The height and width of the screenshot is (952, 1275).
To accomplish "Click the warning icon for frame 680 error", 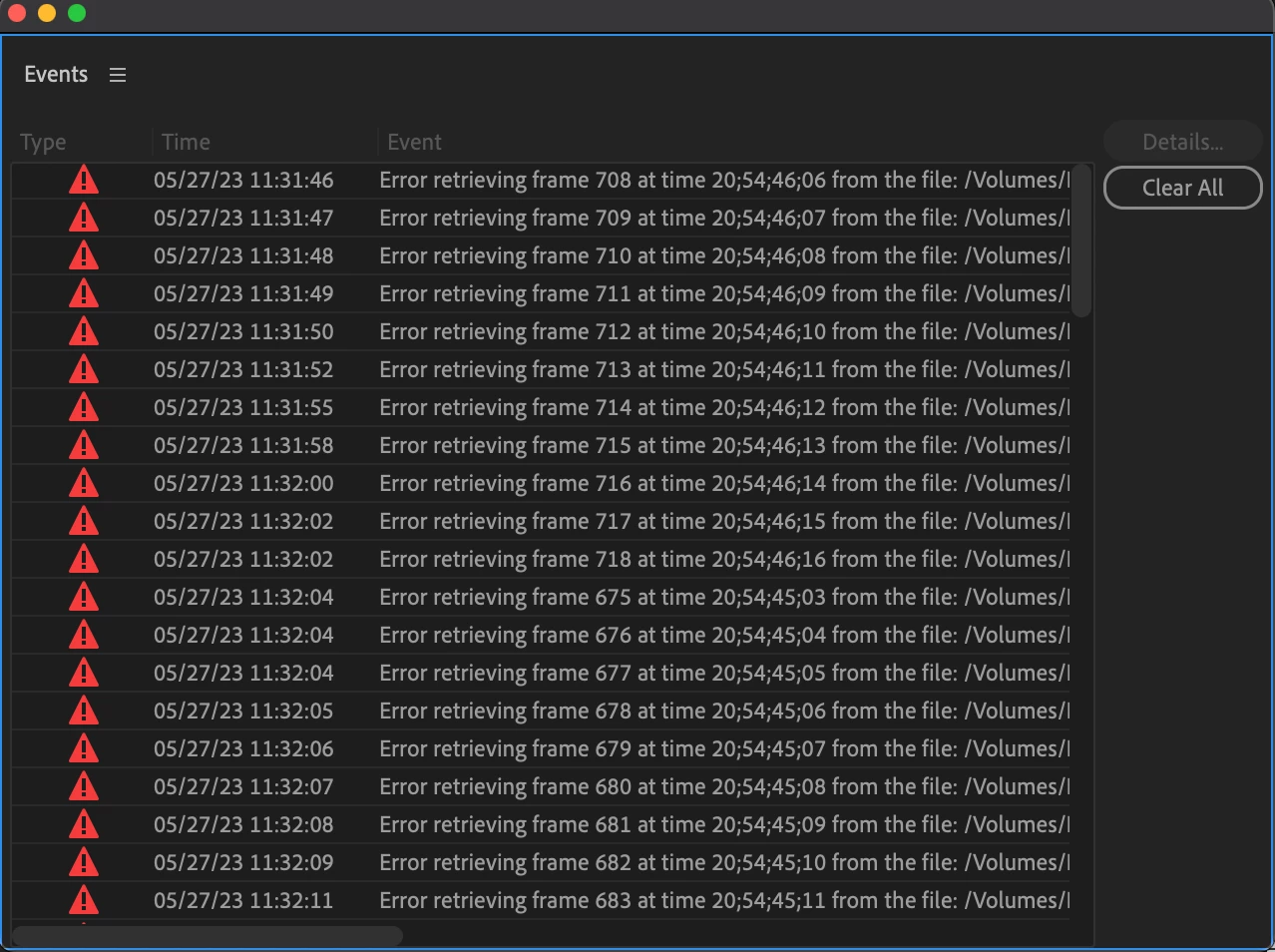I will pos(84,786).
